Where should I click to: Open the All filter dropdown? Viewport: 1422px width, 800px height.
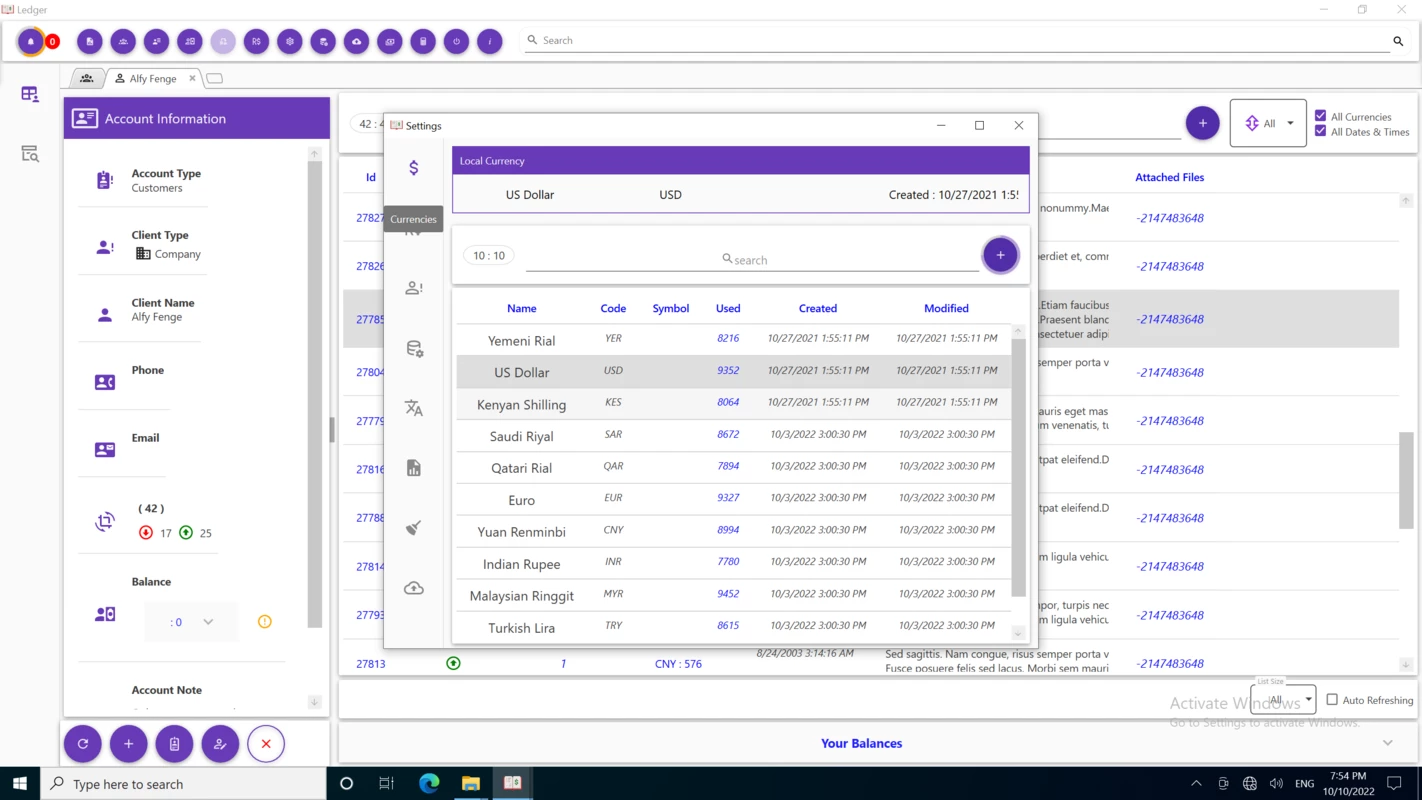1268,123
